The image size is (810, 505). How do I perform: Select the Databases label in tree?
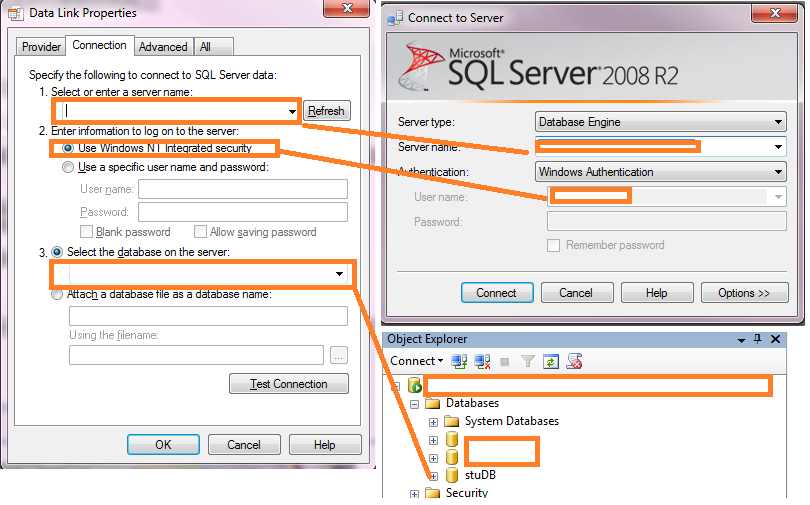(472, 403)
